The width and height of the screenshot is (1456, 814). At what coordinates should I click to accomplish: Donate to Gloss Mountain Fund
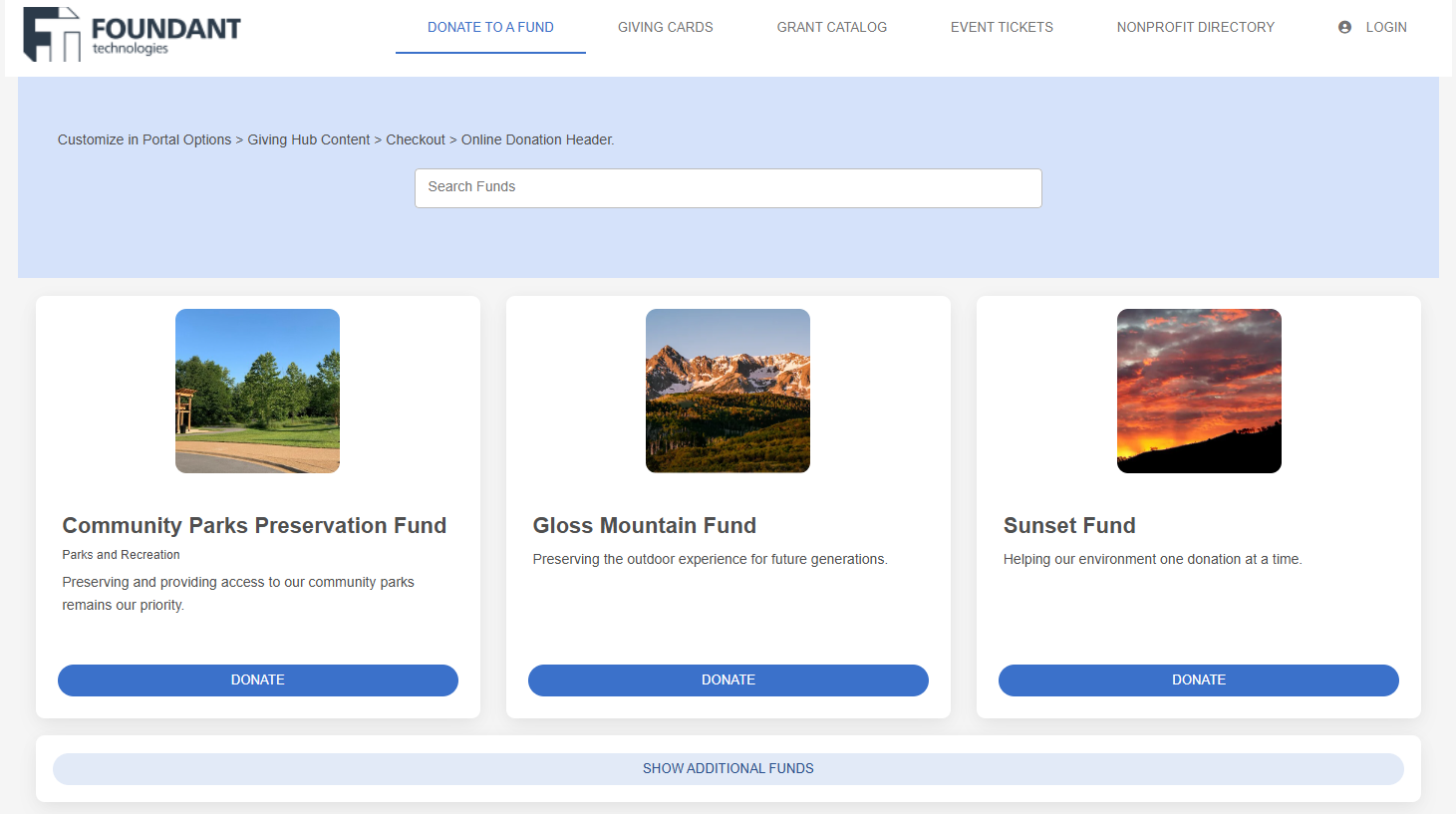728,680
